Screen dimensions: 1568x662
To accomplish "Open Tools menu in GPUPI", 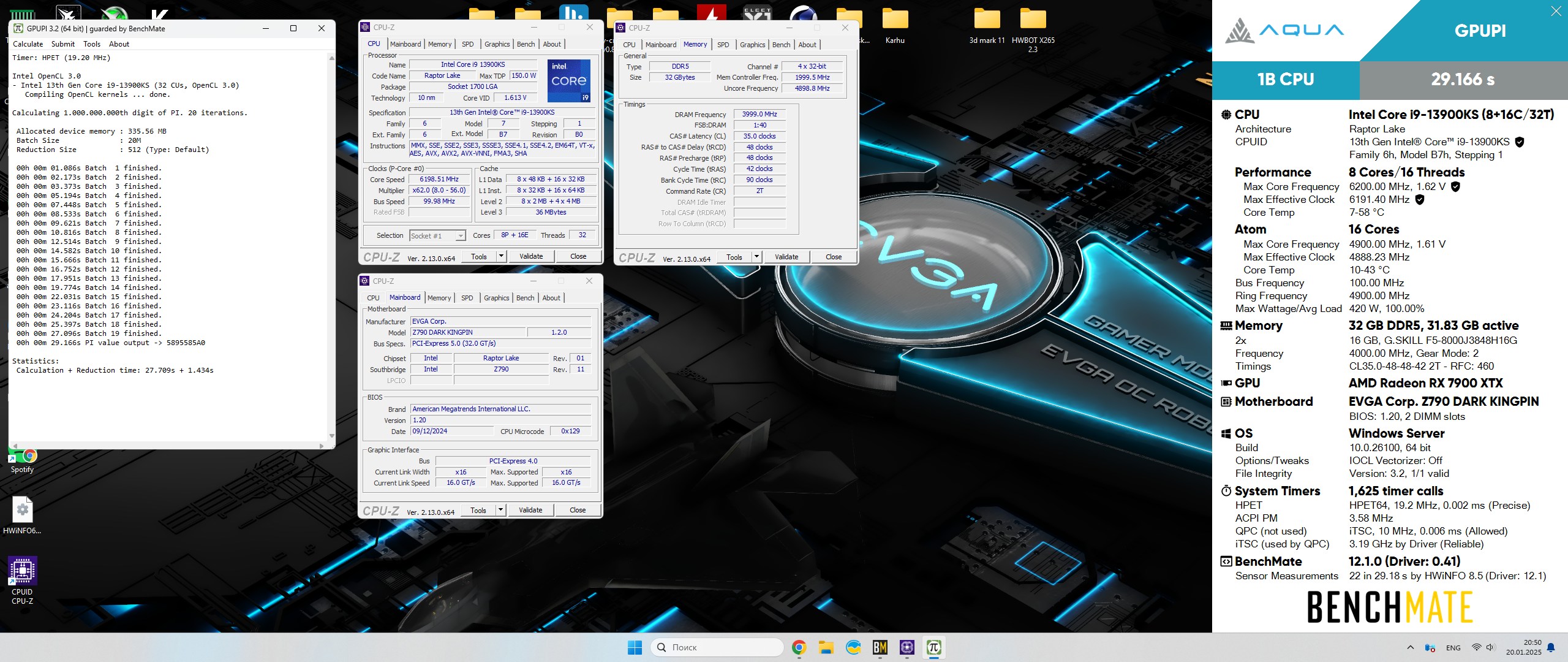I will [x=92, y=44].
